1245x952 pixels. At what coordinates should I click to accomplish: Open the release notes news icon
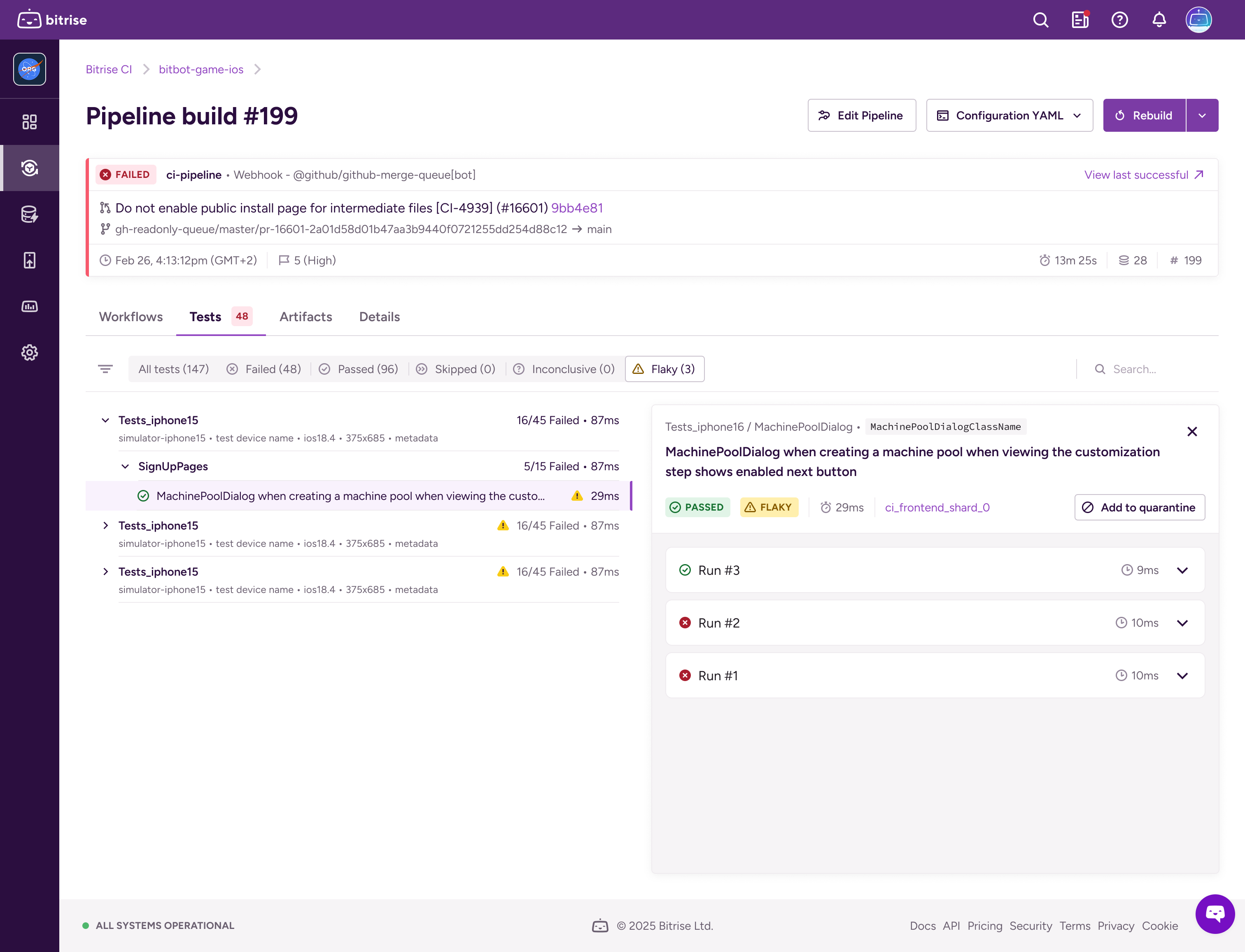click(x=1080, y=21)
